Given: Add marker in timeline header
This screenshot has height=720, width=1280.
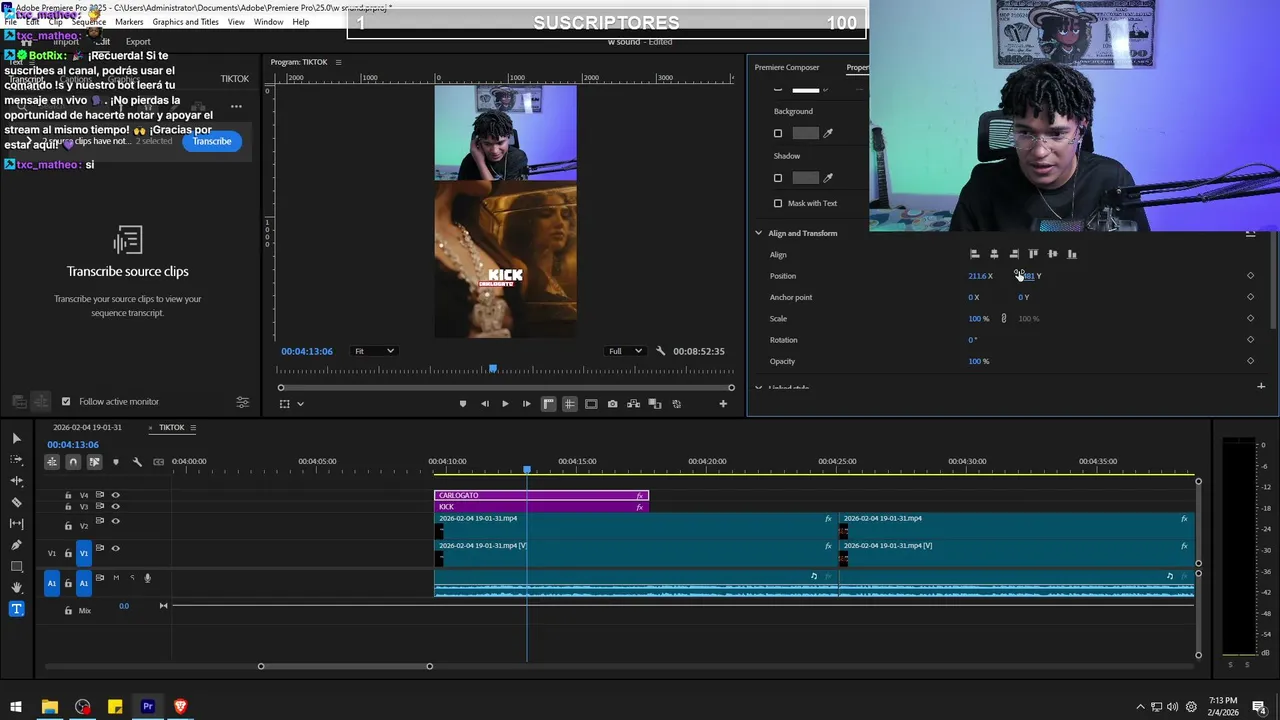Looking at the screenshot, I should point(116,462).
